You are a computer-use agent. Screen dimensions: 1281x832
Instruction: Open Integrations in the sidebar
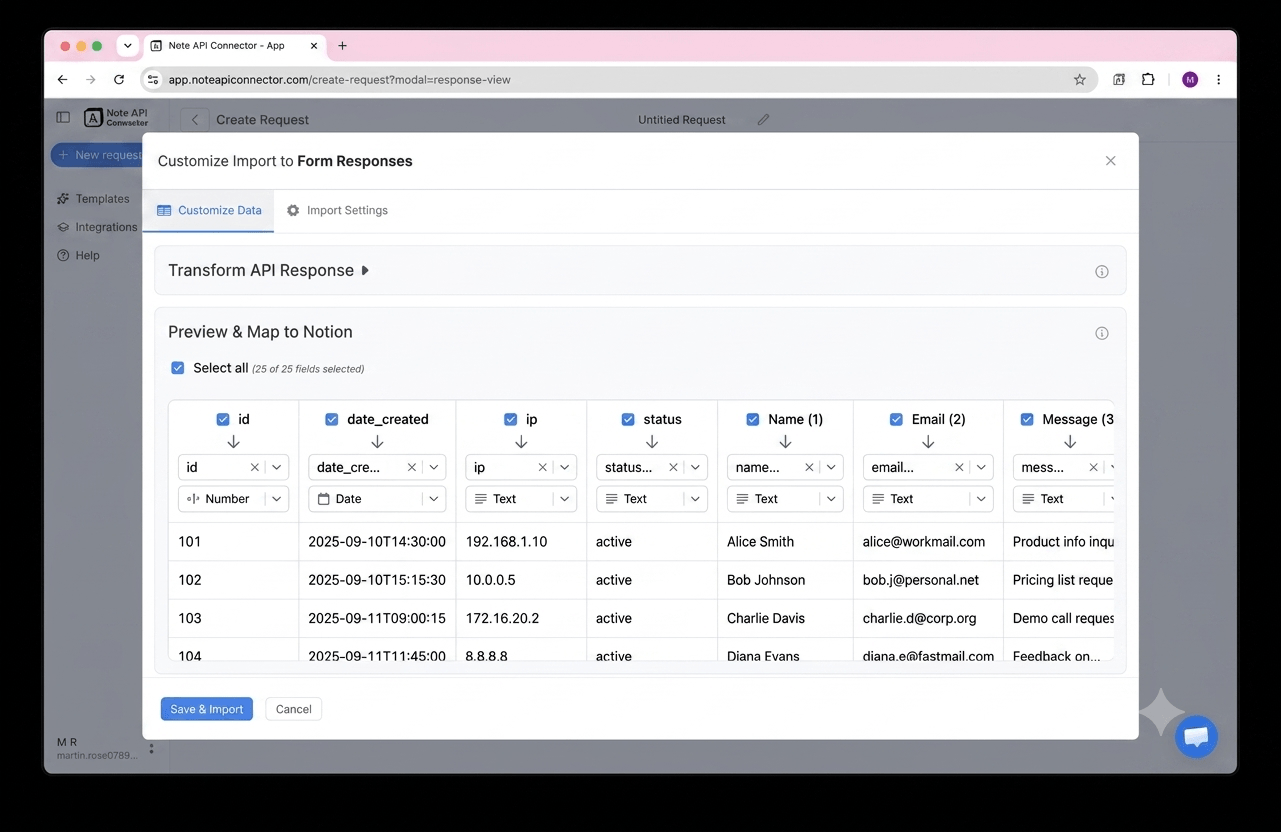97,227
